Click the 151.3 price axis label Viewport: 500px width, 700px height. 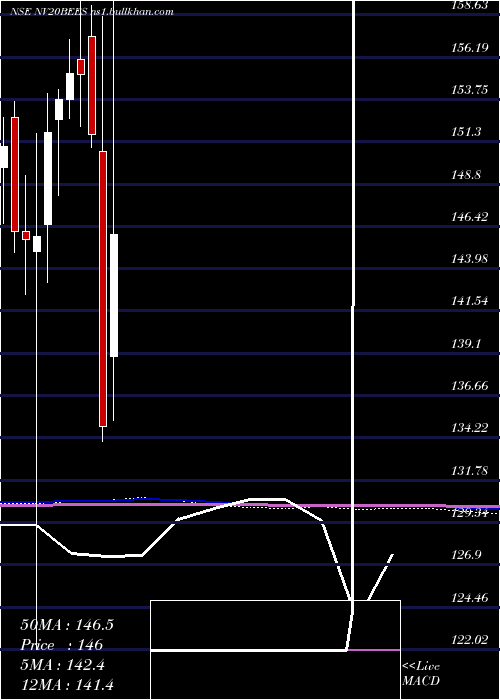[467, 132]
